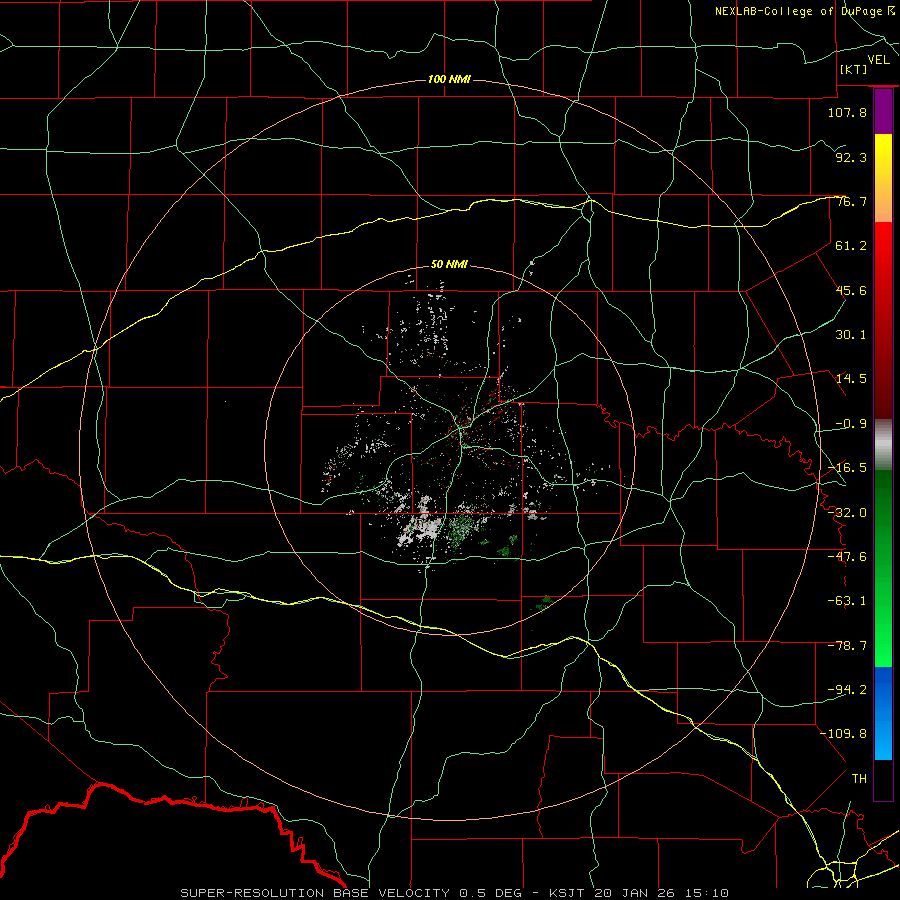The image size is (900, 900).
Task: Click the 92.3 value on velocity scale
Action: [851, 157]
